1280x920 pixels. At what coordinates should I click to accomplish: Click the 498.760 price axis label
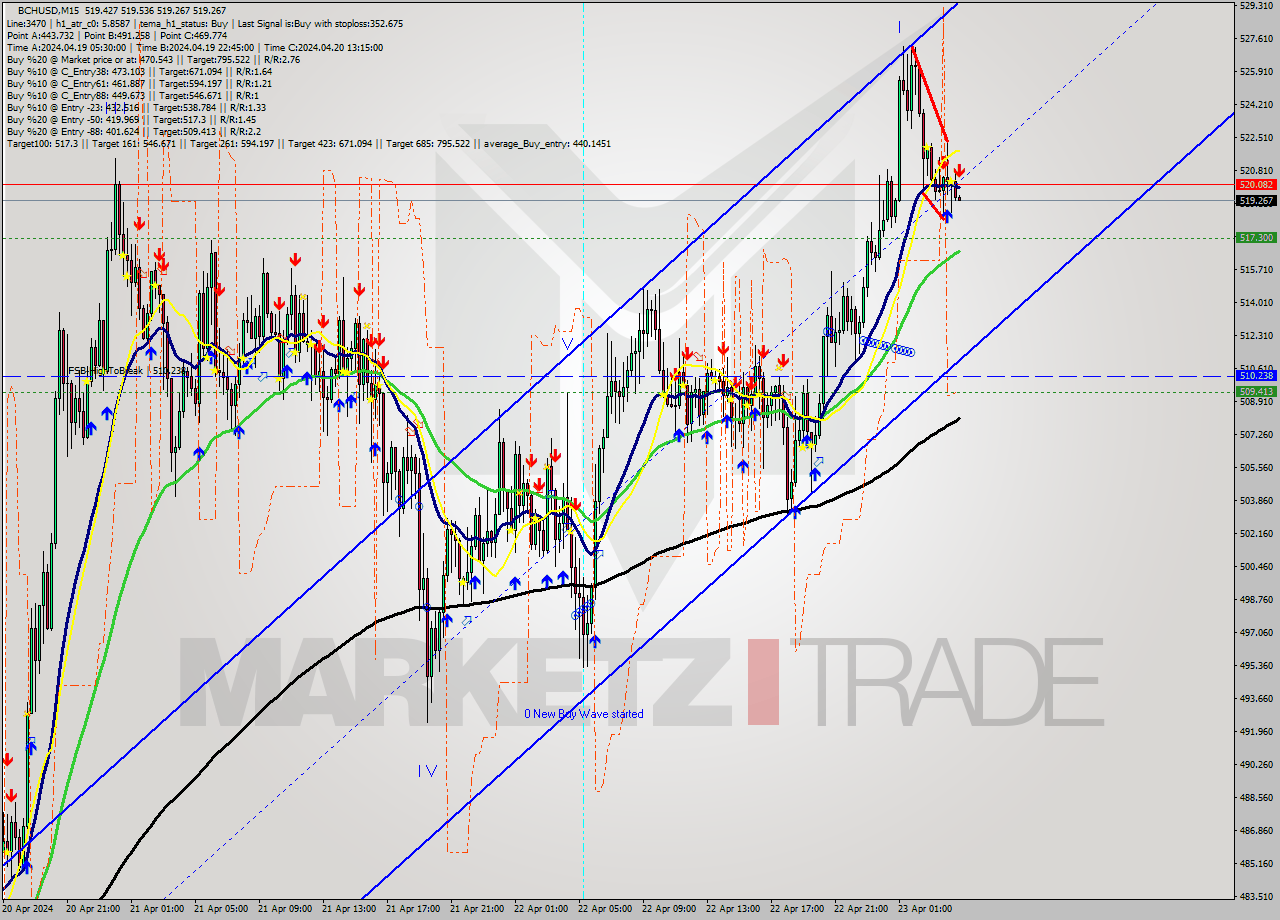pyautogui.click(x=1256, y=599)
